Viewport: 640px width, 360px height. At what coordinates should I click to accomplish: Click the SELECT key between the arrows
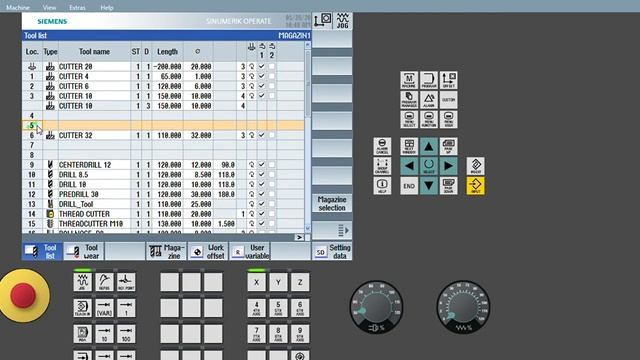tap(429, 166)
